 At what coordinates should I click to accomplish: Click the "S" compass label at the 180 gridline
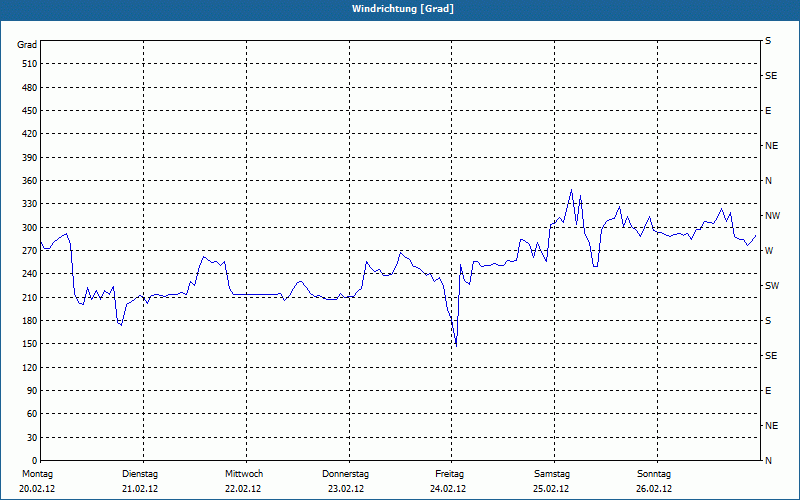(x=768, y=321)
